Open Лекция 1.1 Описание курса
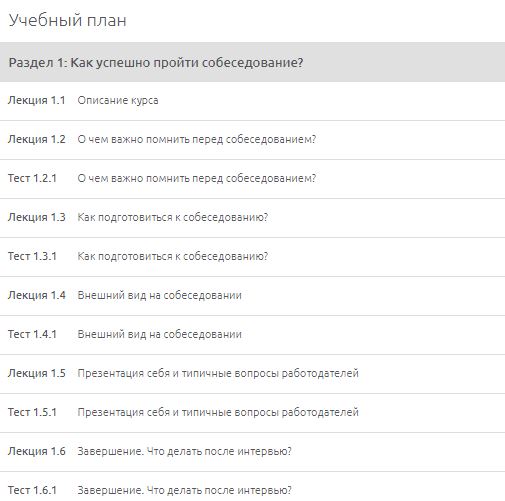Viewport: 505px width, 501px height. [x=252, y=101]
